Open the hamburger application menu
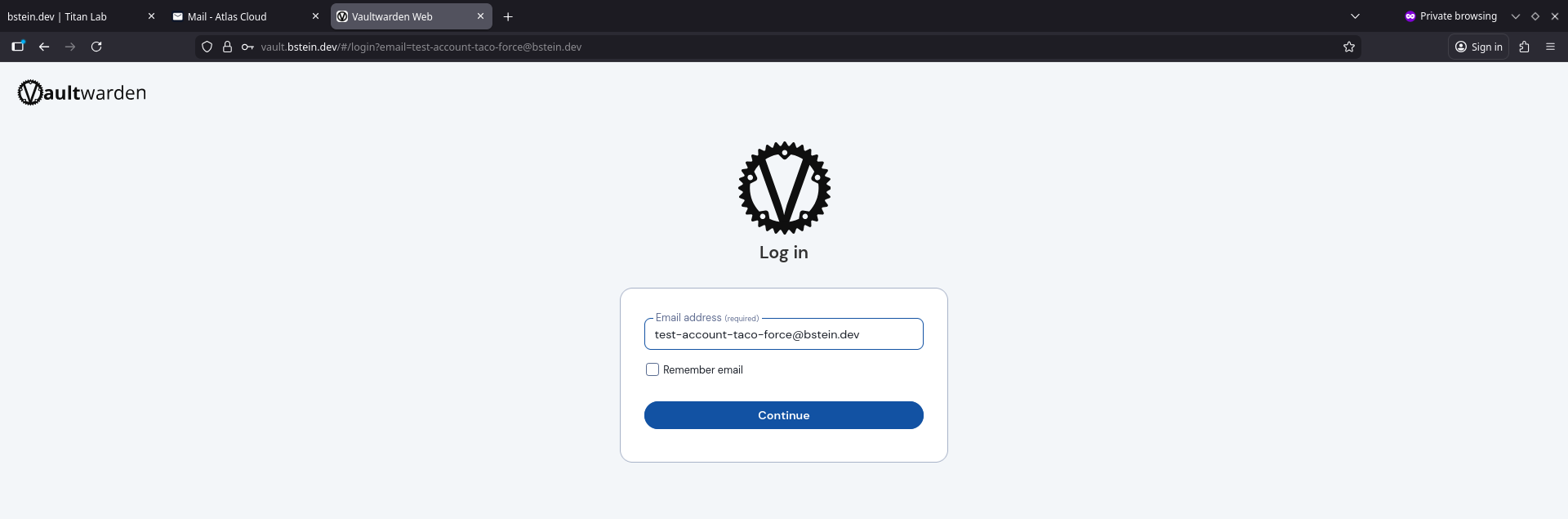 point(1550,47)
